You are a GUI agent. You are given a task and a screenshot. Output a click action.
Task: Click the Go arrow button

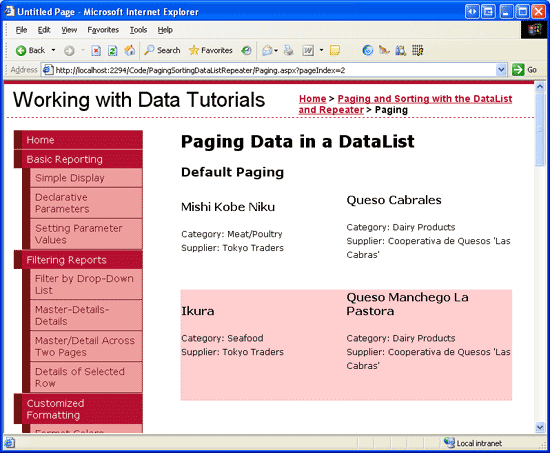point(524,70)
